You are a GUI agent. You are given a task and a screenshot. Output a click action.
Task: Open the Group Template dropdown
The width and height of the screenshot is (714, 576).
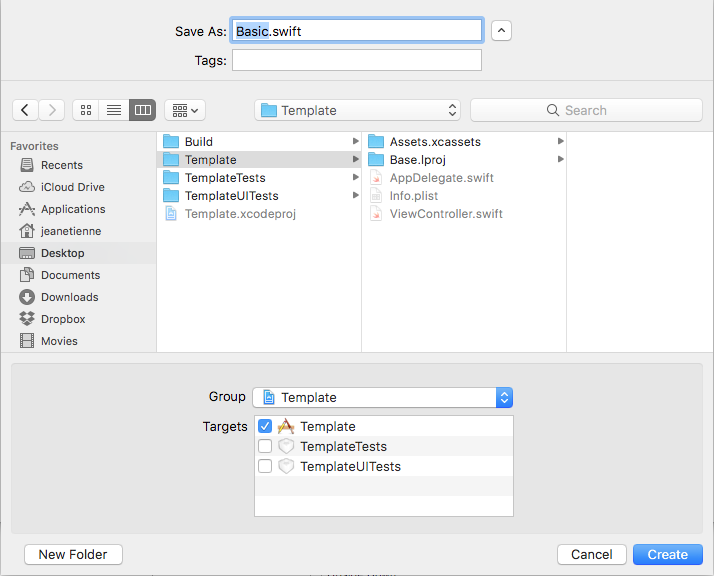click(382, 397)
